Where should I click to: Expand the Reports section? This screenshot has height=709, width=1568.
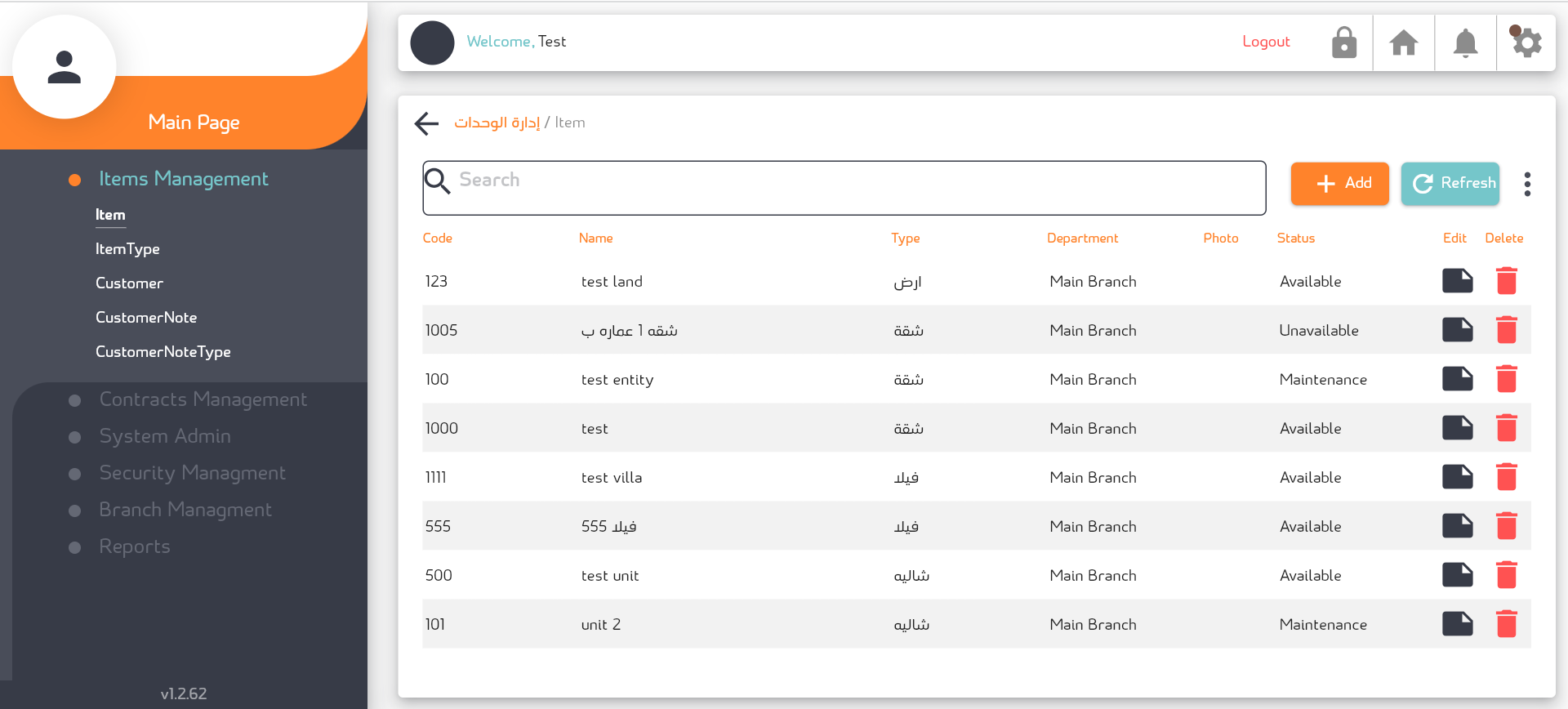pyautogui.click(x=134, y=546)
